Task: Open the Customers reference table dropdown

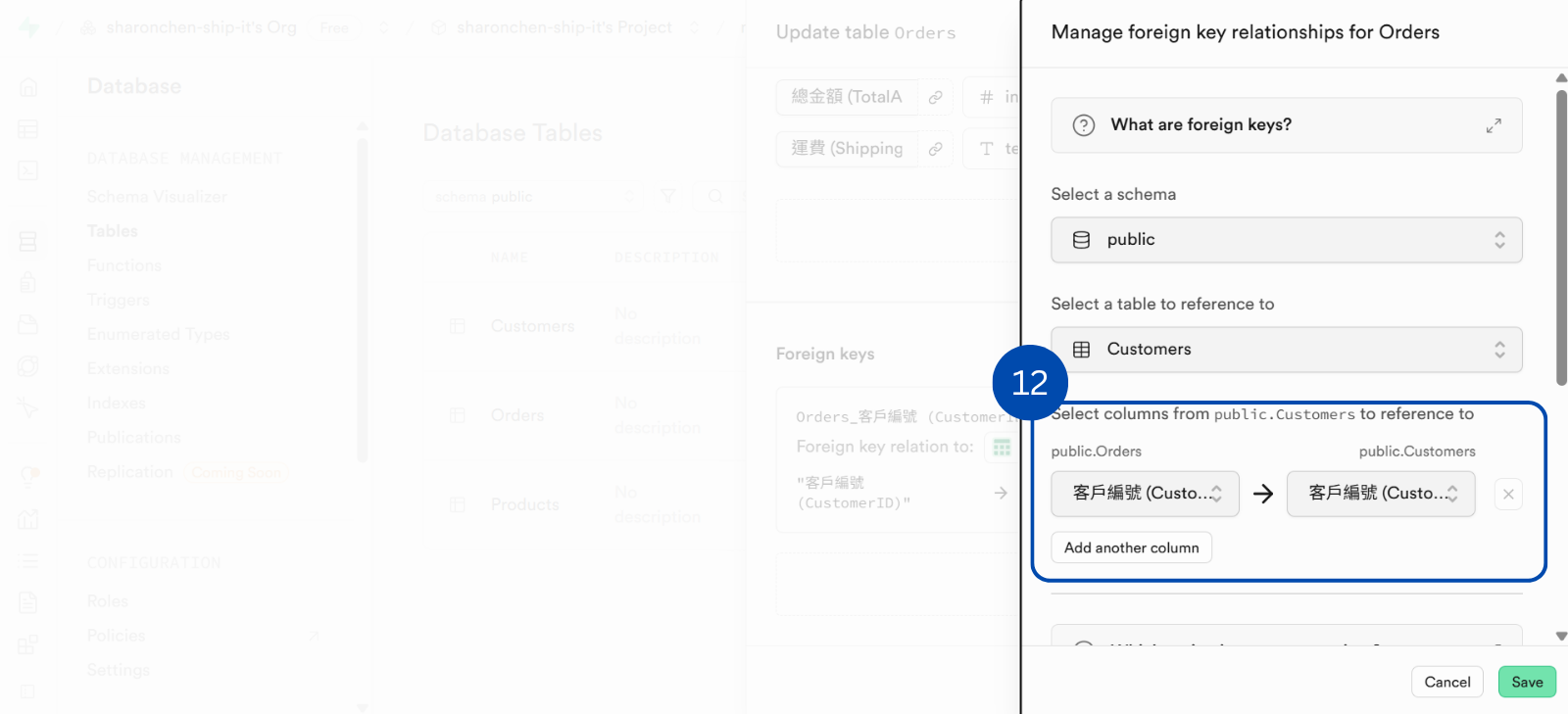Action: pos(1286,350)
